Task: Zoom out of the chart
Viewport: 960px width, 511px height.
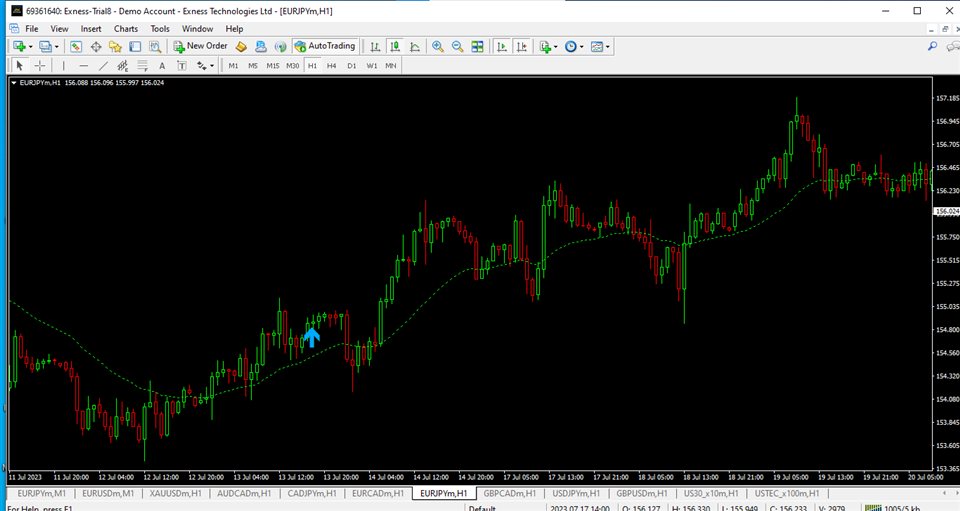Action: (457, 47)
